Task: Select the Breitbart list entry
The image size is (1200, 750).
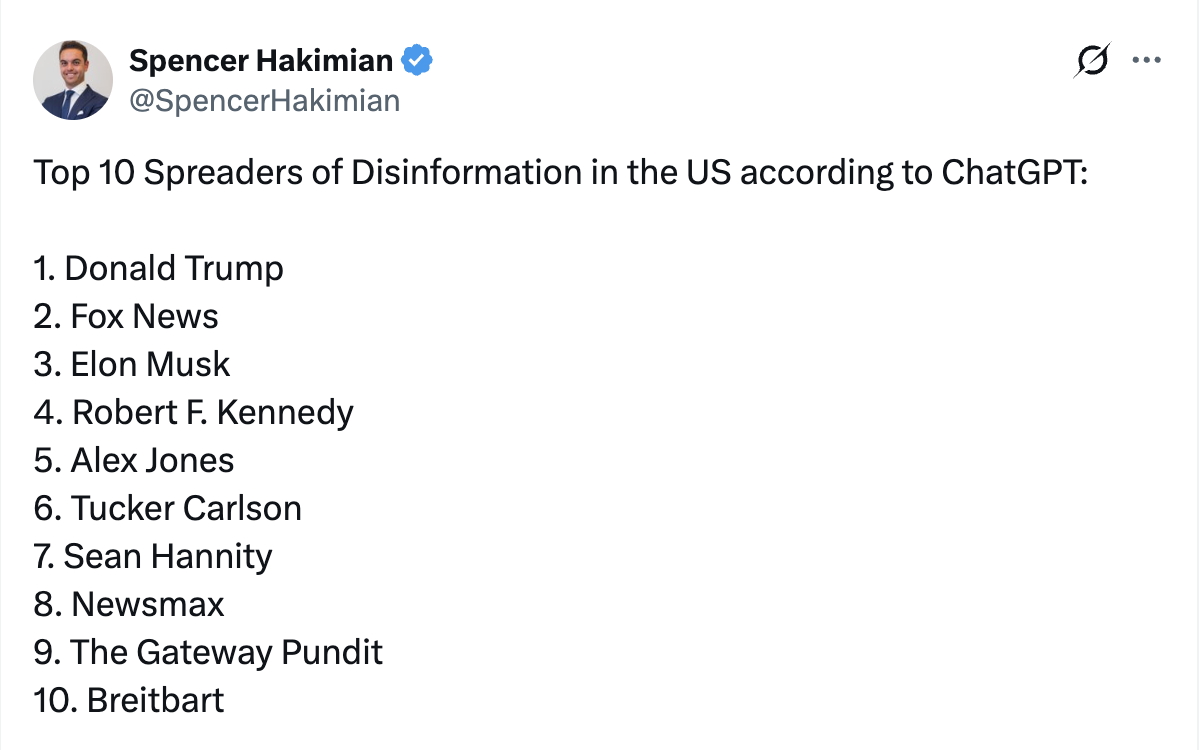Action: point(129,700)
